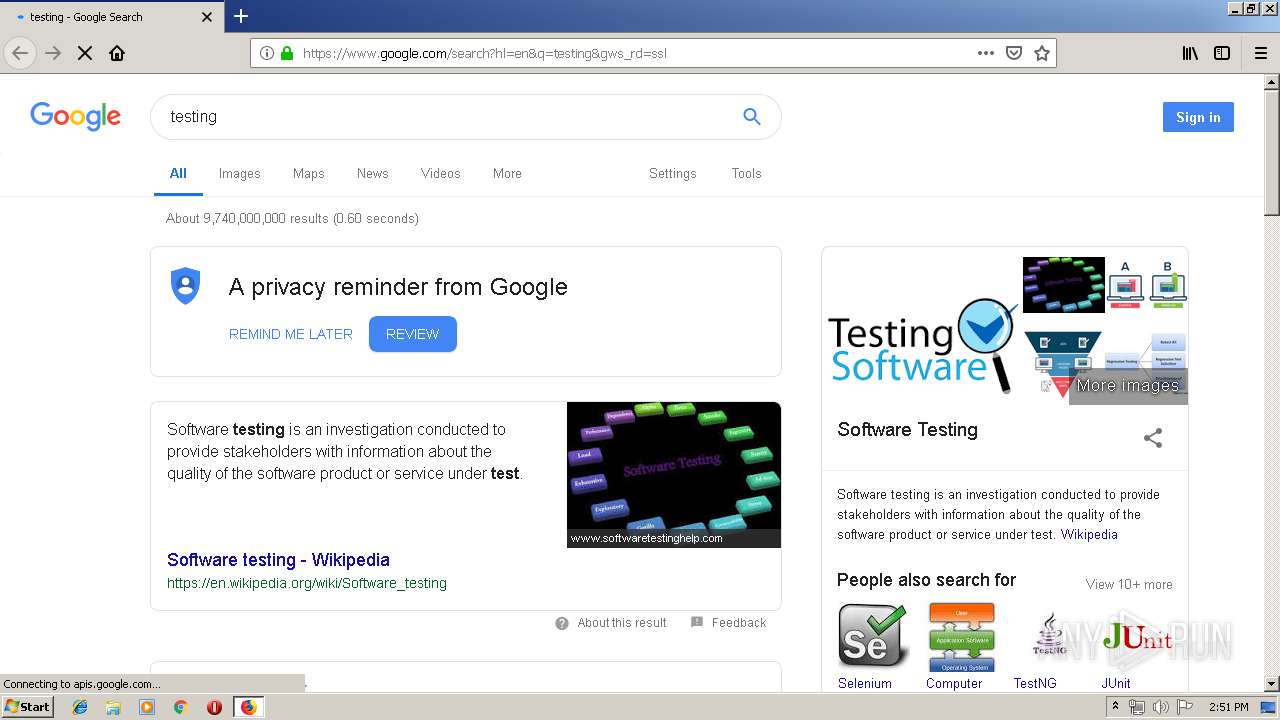
Task: Open the 'Software testing - Wikipedia' result
Action: tap(278, 560)
